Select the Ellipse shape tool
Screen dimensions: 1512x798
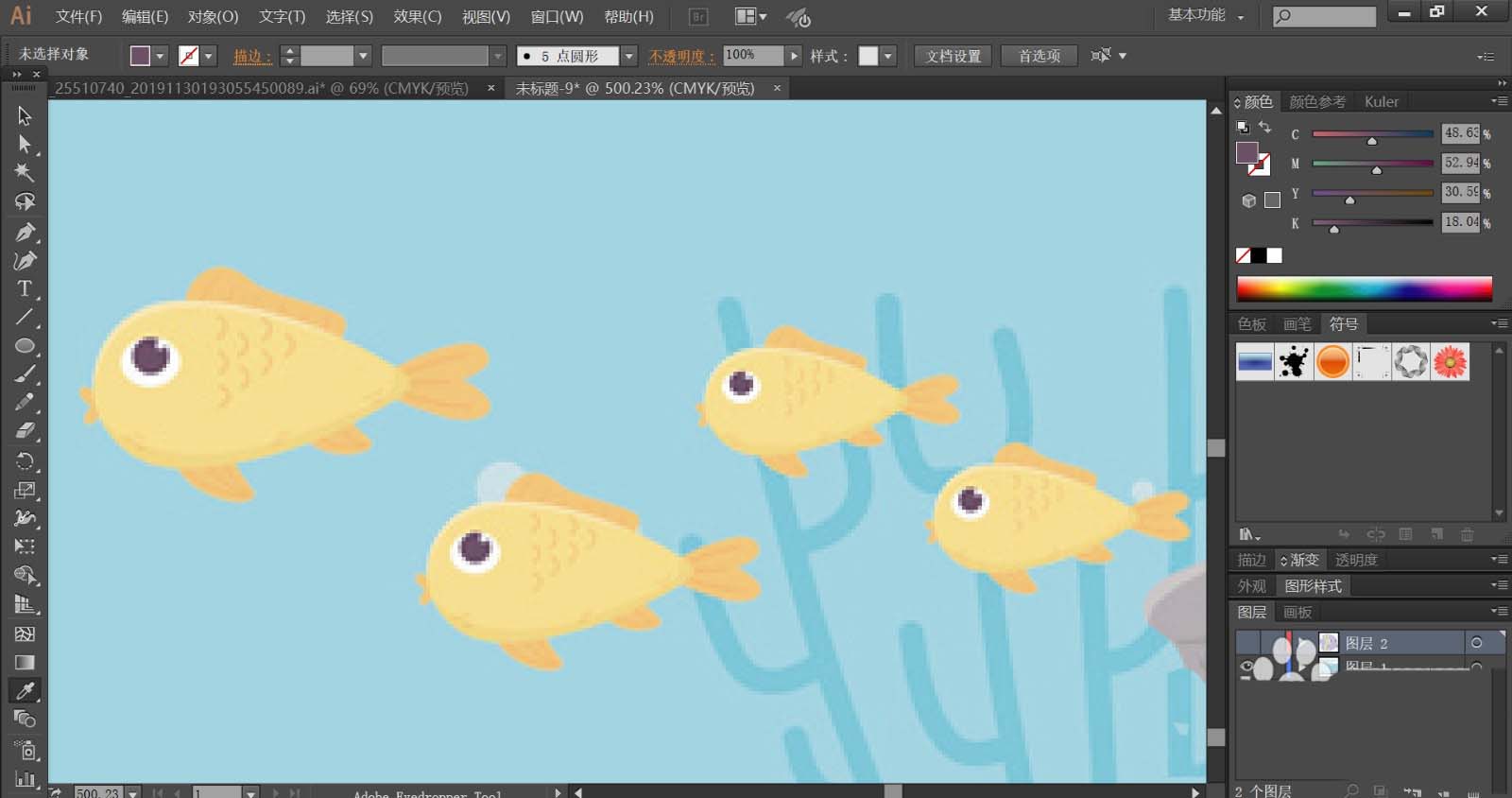[x=25, y=346]
